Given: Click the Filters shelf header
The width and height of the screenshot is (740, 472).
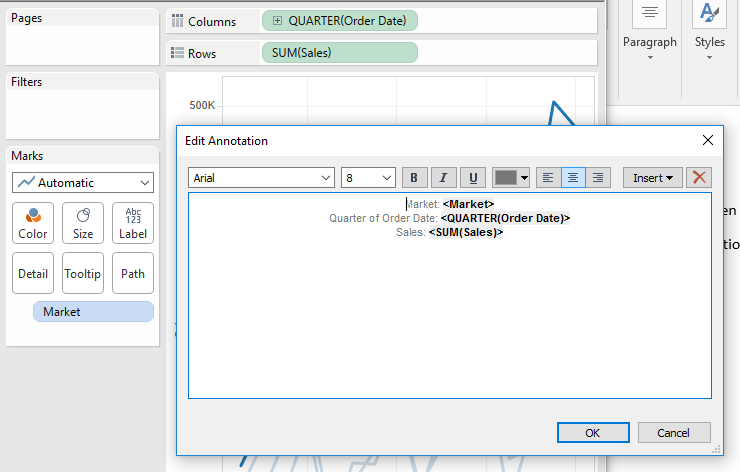Looking at the screenshot, I should click(x=27, y=82).
